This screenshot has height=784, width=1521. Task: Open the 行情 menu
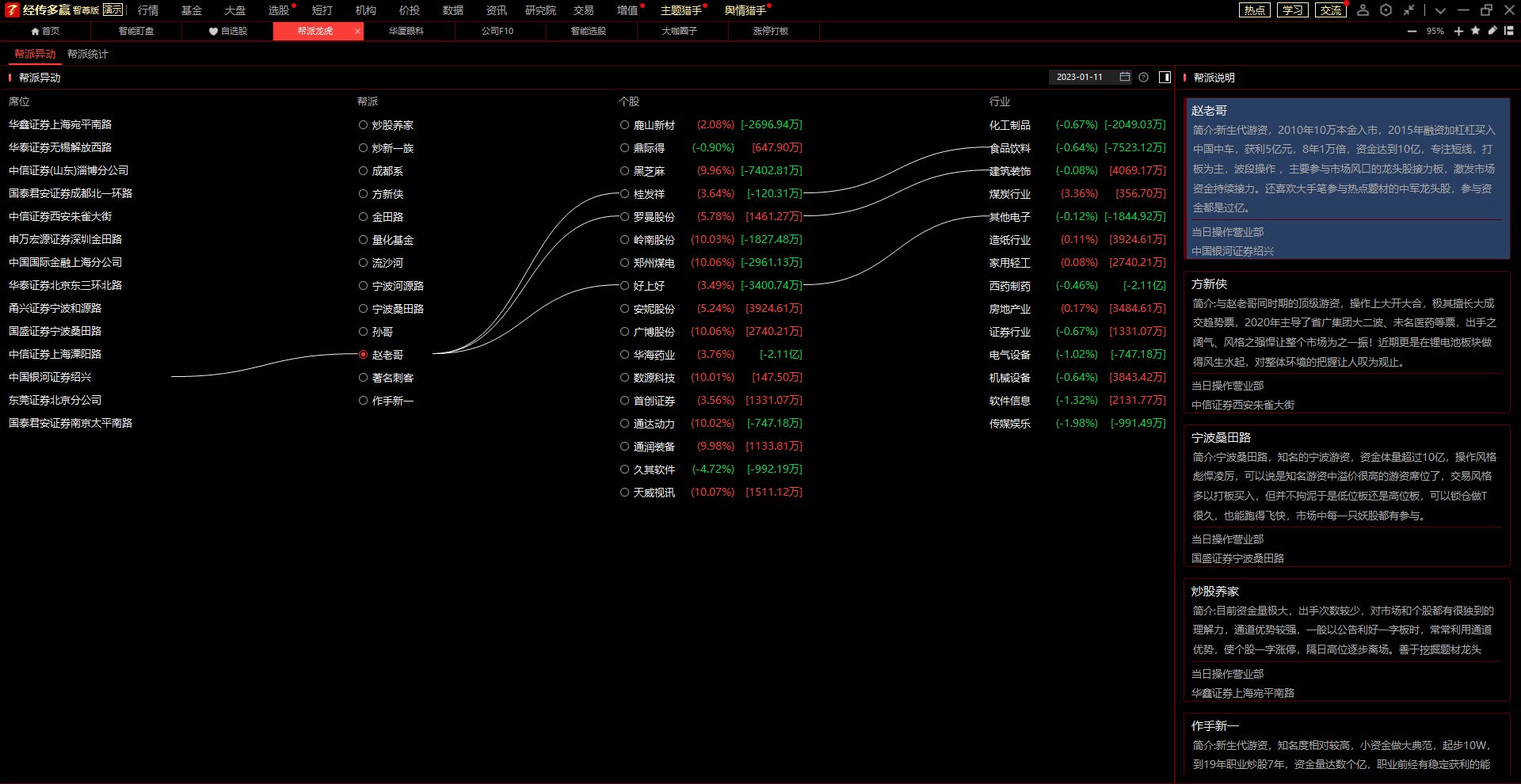(x=148, y=10)
